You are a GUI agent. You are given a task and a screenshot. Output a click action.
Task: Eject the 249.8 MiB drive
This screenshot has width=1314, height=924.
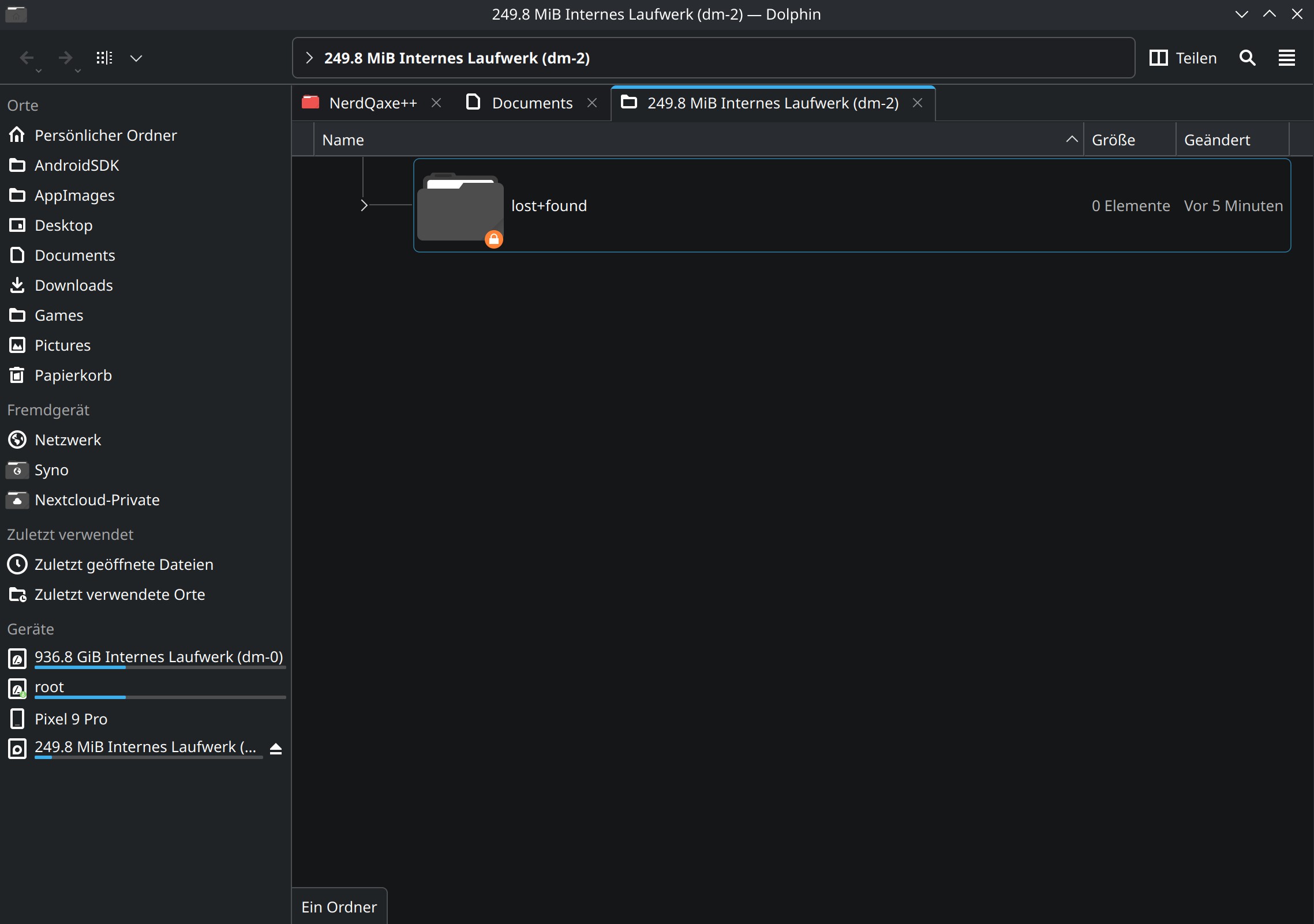pyautogui.click(x=276, y=748)
